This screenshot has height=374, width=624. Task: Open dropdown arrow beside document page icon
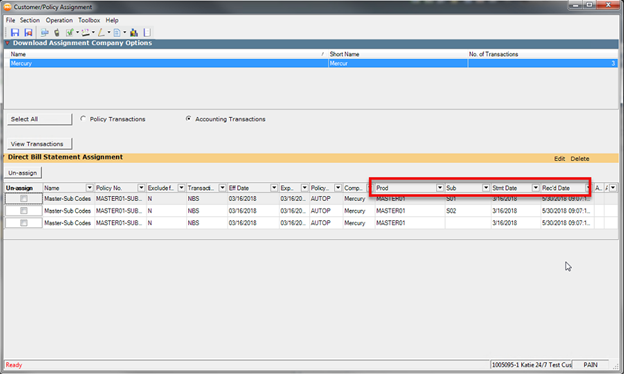(124, 33)
